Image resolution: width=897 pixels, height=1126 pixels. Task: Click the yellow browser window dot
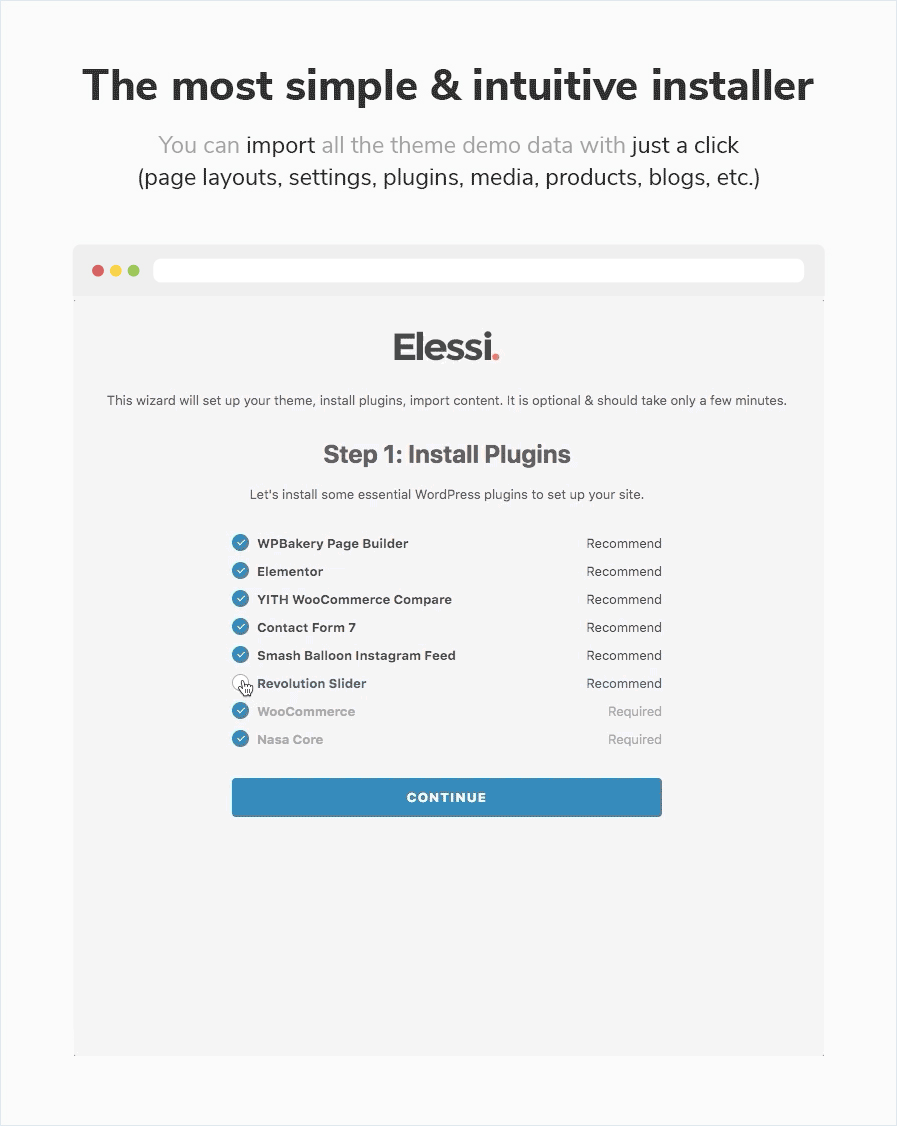[116, 270]
